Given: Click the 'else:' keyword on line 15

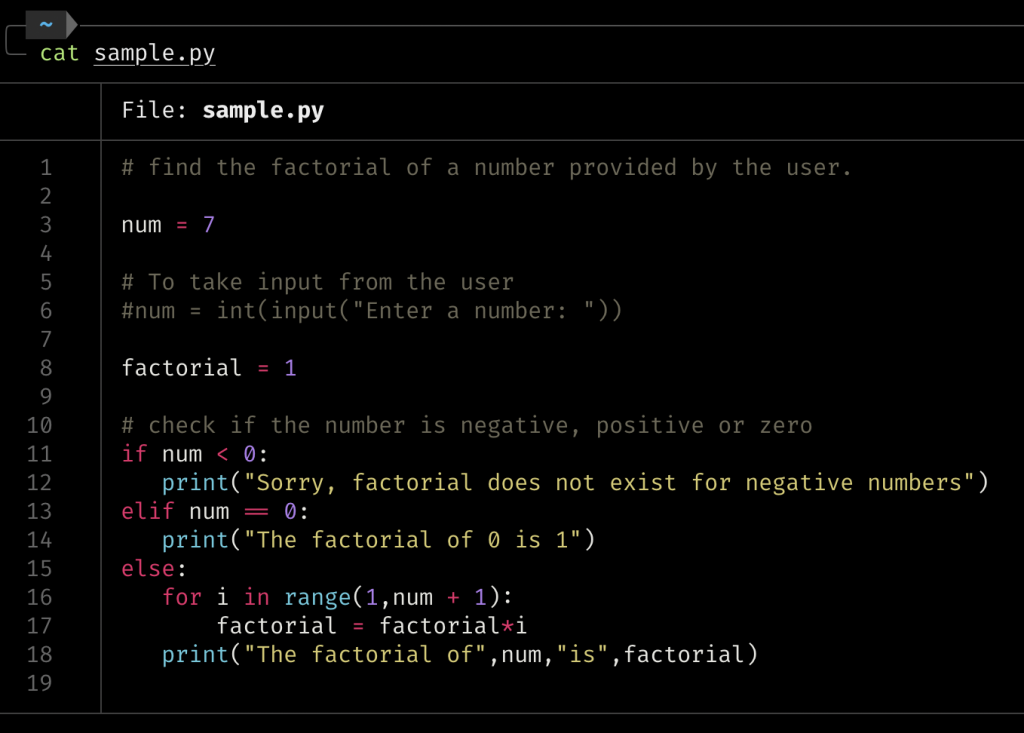Looking at the screenshot, I should pos(153,569).
